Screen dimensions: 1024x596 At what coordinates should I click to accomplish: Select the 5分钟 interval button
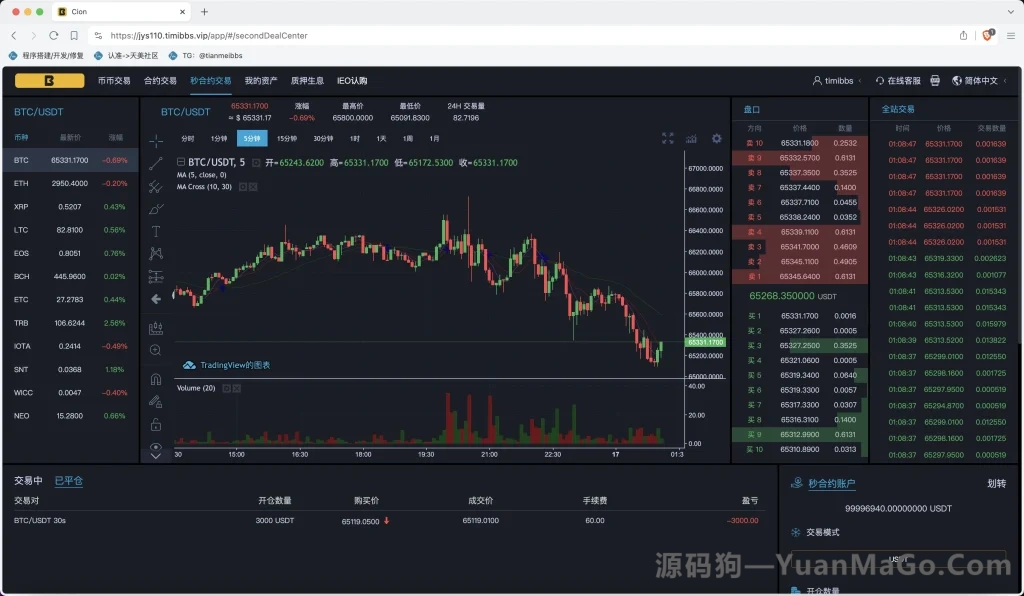252,139
